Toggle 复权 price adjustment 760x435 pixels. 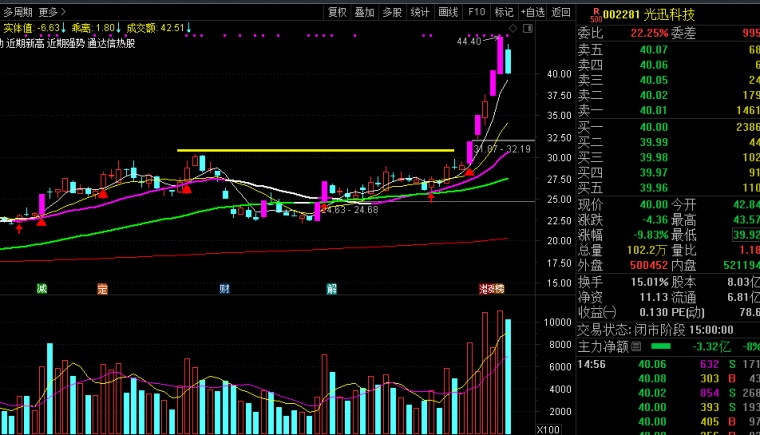click(338, 12)
